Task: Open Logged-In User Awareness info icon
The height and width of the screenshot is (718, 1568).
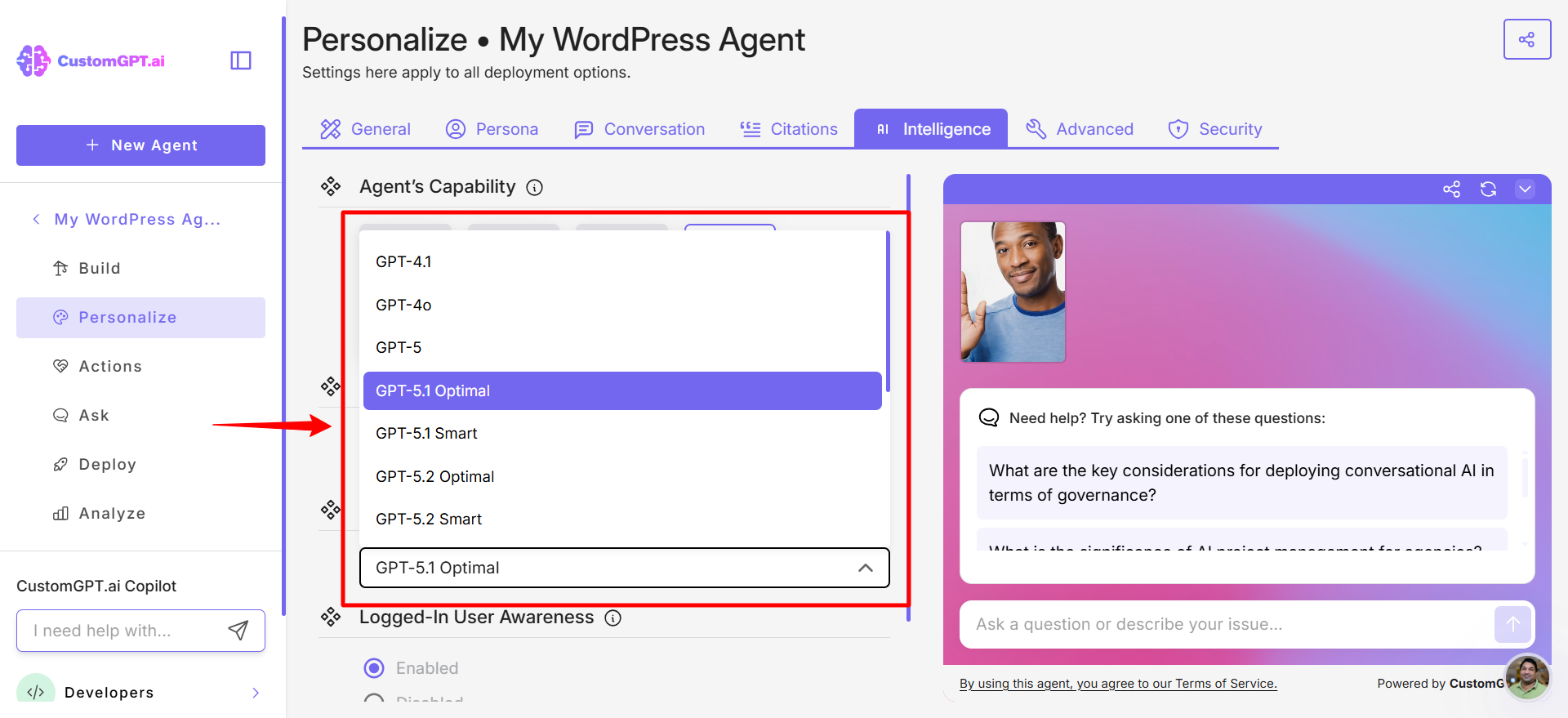Action: 612,618
